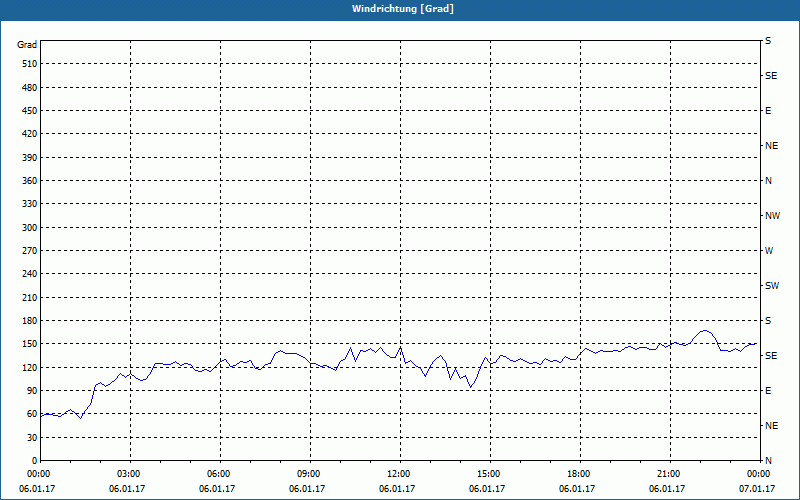800x500 pixels.
Task: Click the 300 y-axis value
Action: click(x=30, y=227)
